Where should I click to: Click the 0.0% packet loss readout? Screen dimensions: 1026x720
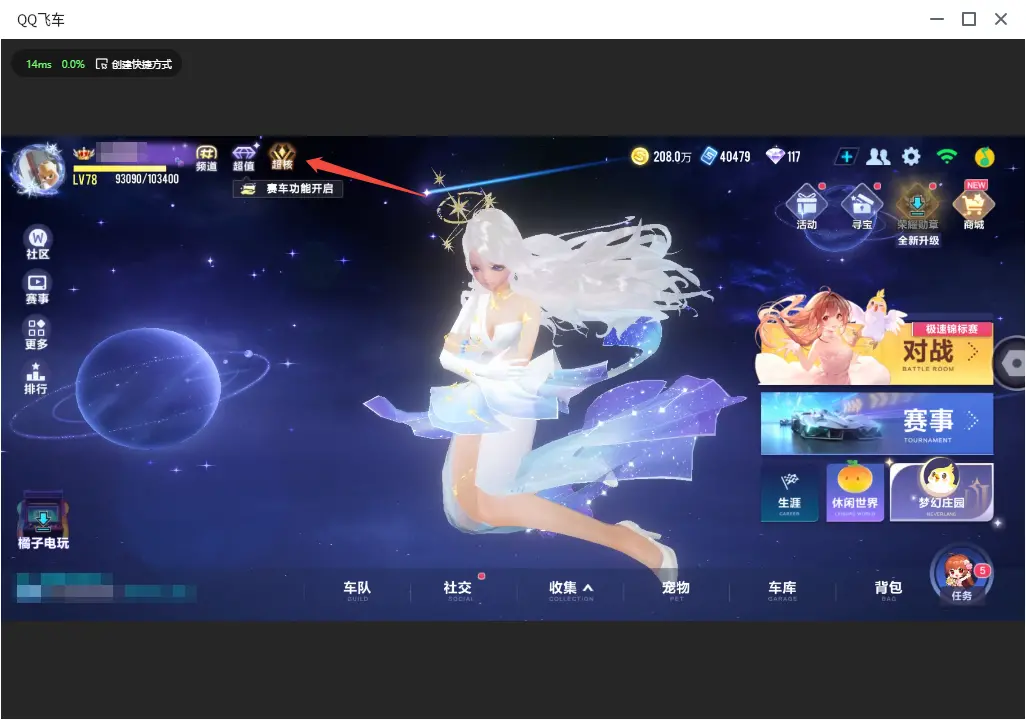point(73,64)
